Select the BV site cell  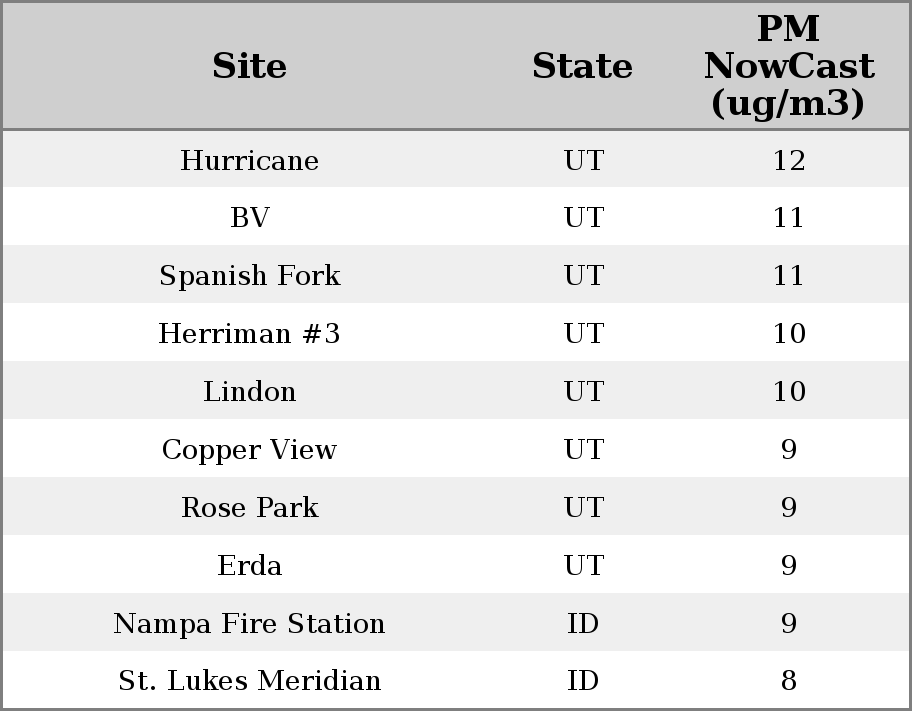(x=249, y=218)
